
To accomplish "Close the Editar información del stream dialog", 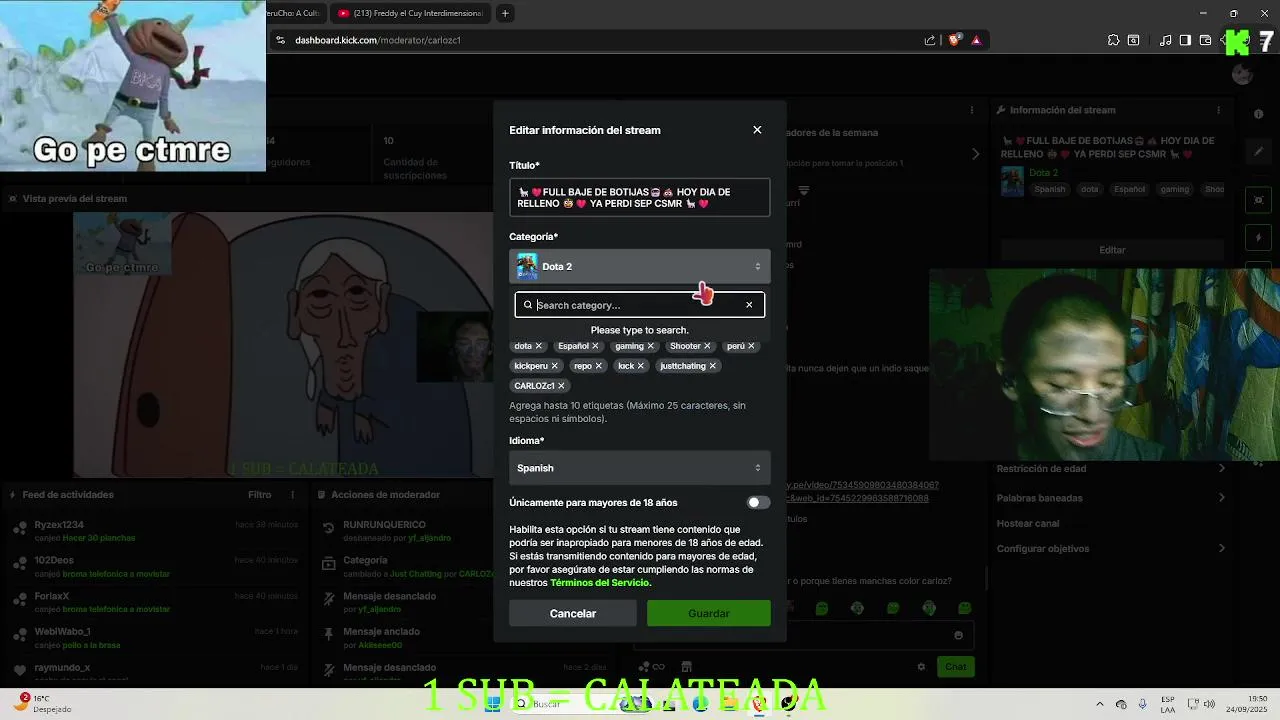I will pyautogui.click(x=757, y=130).
